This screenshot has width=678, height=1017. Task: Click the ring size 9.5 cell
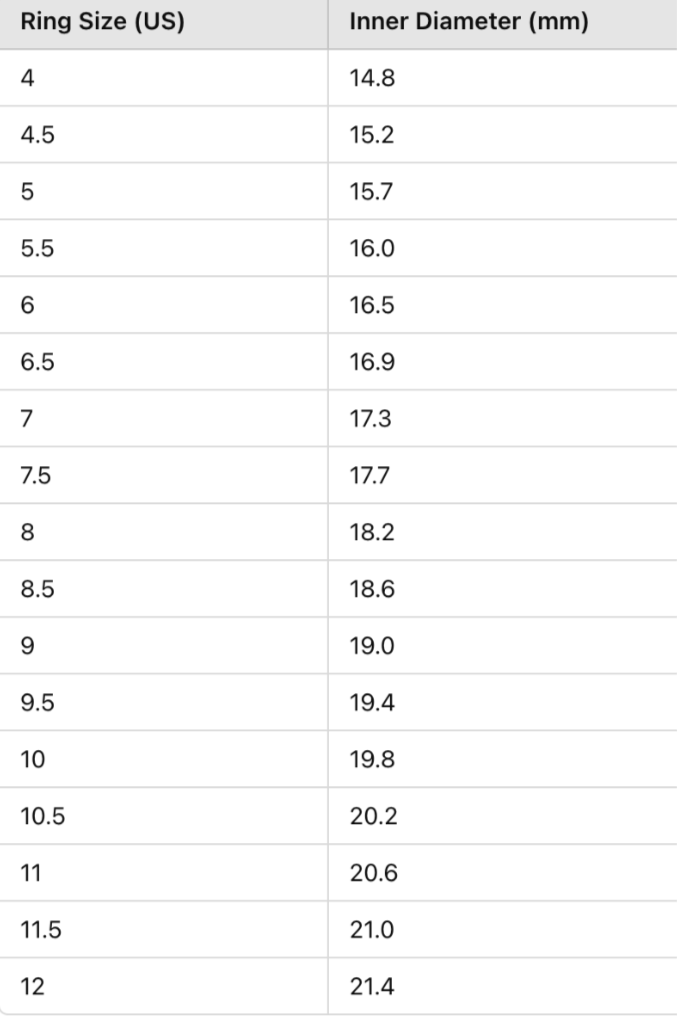click(37, 703)
